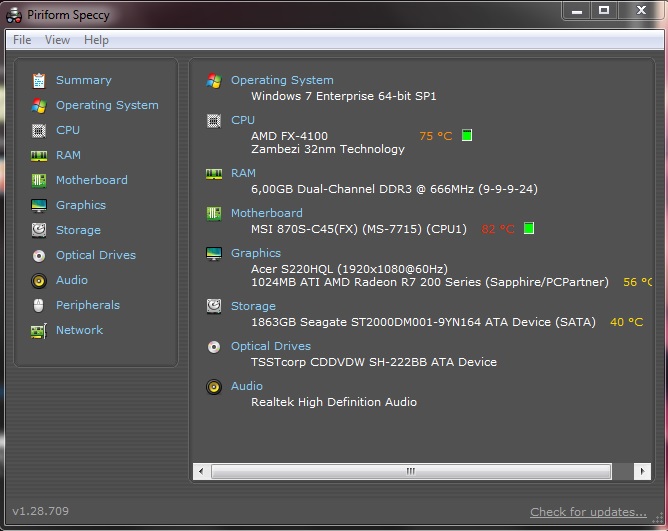The width and height of the screenshot is (668, 531).
Task: Select Storage in the sidebar
Action: (x=78, y=230)
